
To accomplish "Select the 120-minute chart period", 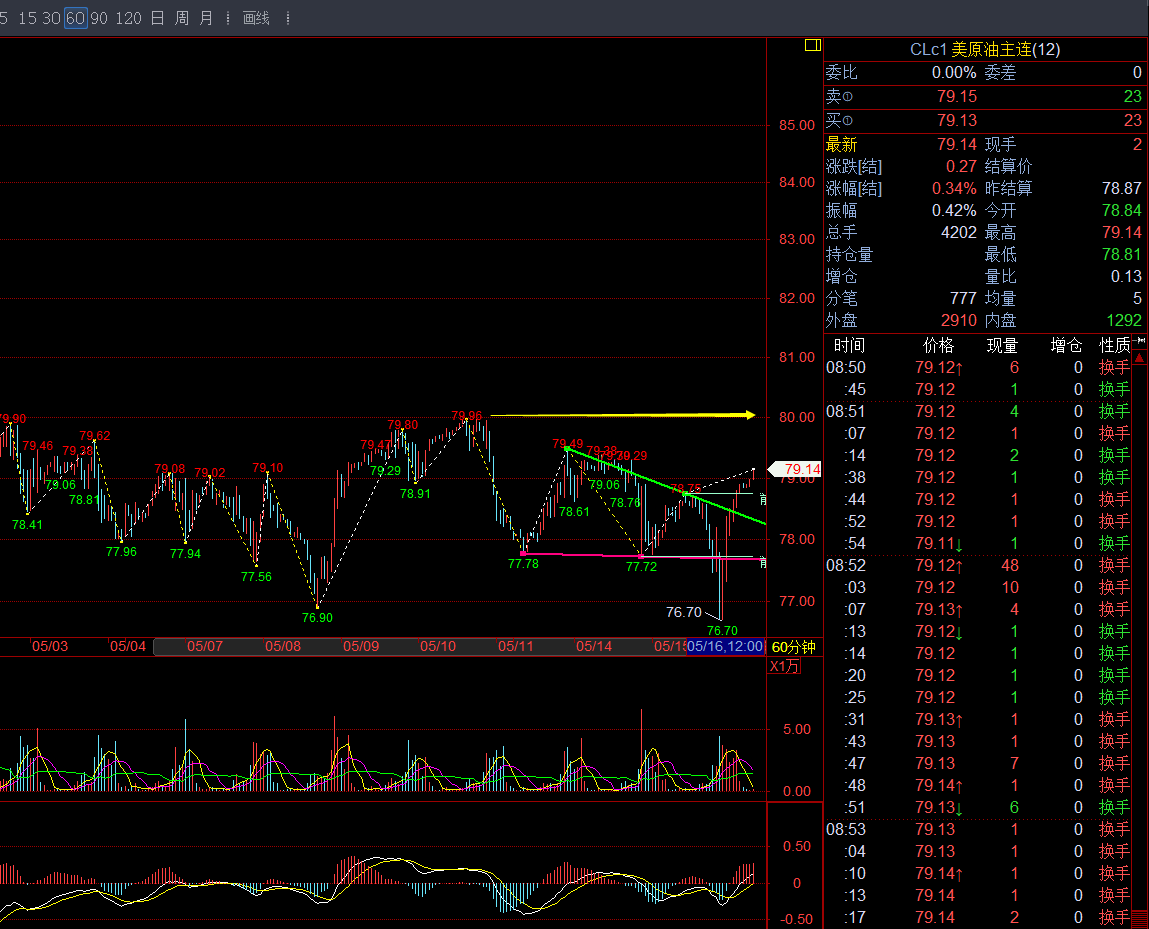I will [128, 18].
